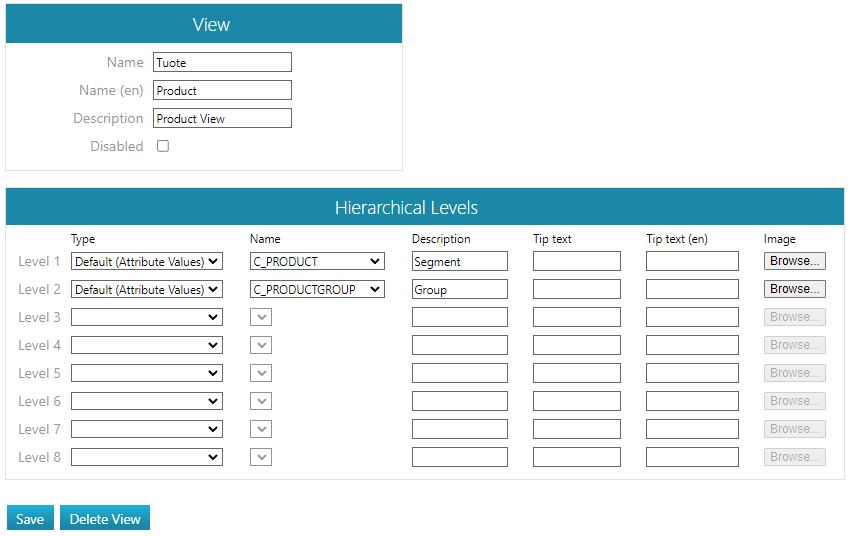Open Level 1 Type dropdown
Screen dimensions: 850x536
[147, 261]
